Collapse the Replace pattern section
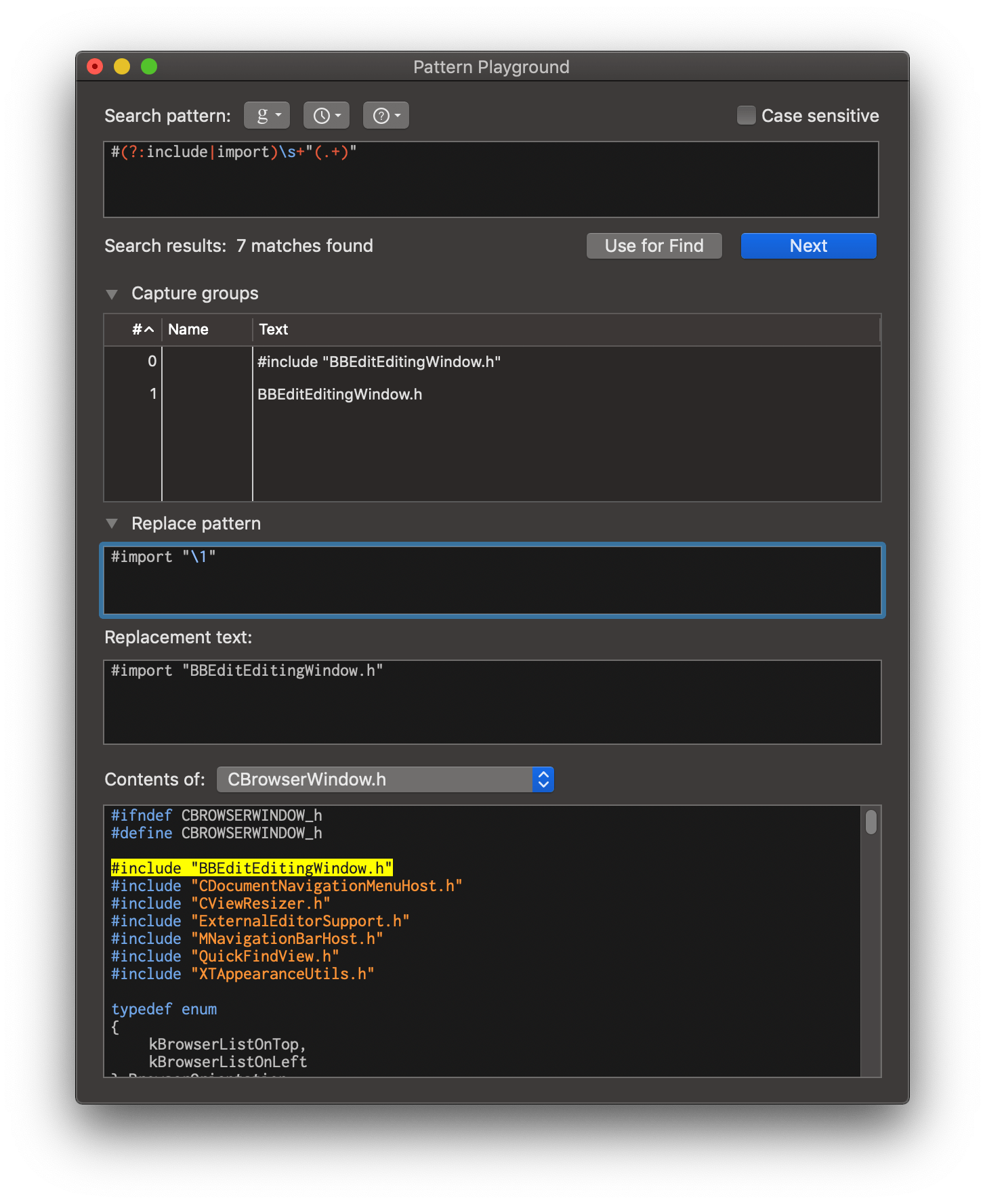Viewport: 985px width, 1204px height. [112, 523]
